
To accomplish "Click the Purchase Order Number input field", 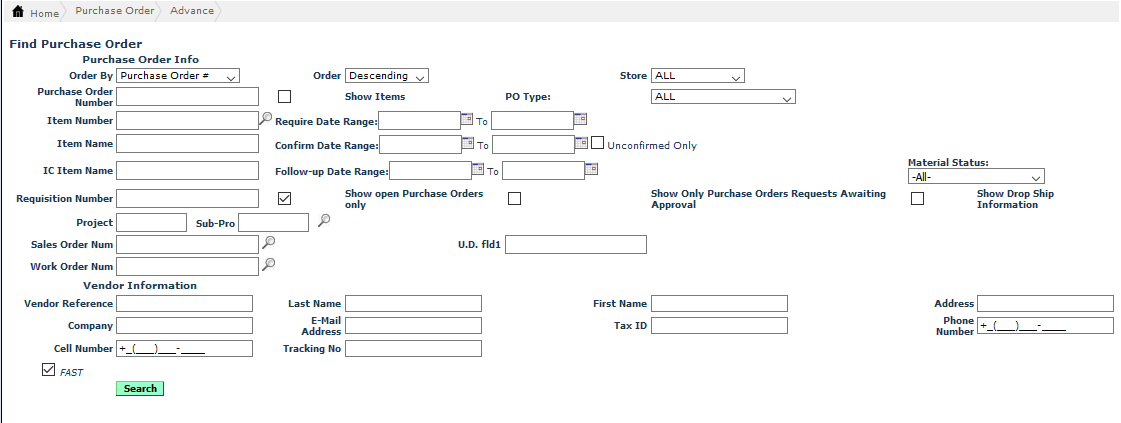I will (188, 97).
